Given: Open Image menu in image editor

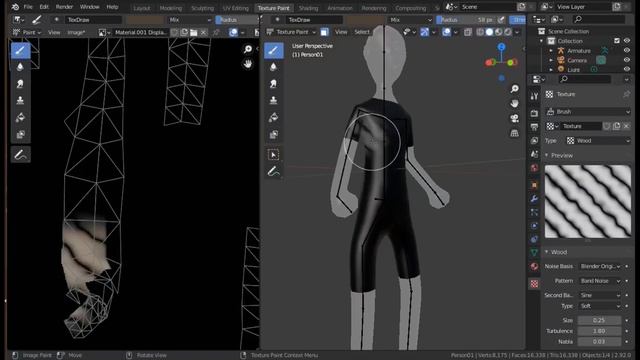Looking at the screenshot, I should click(76, 32).
